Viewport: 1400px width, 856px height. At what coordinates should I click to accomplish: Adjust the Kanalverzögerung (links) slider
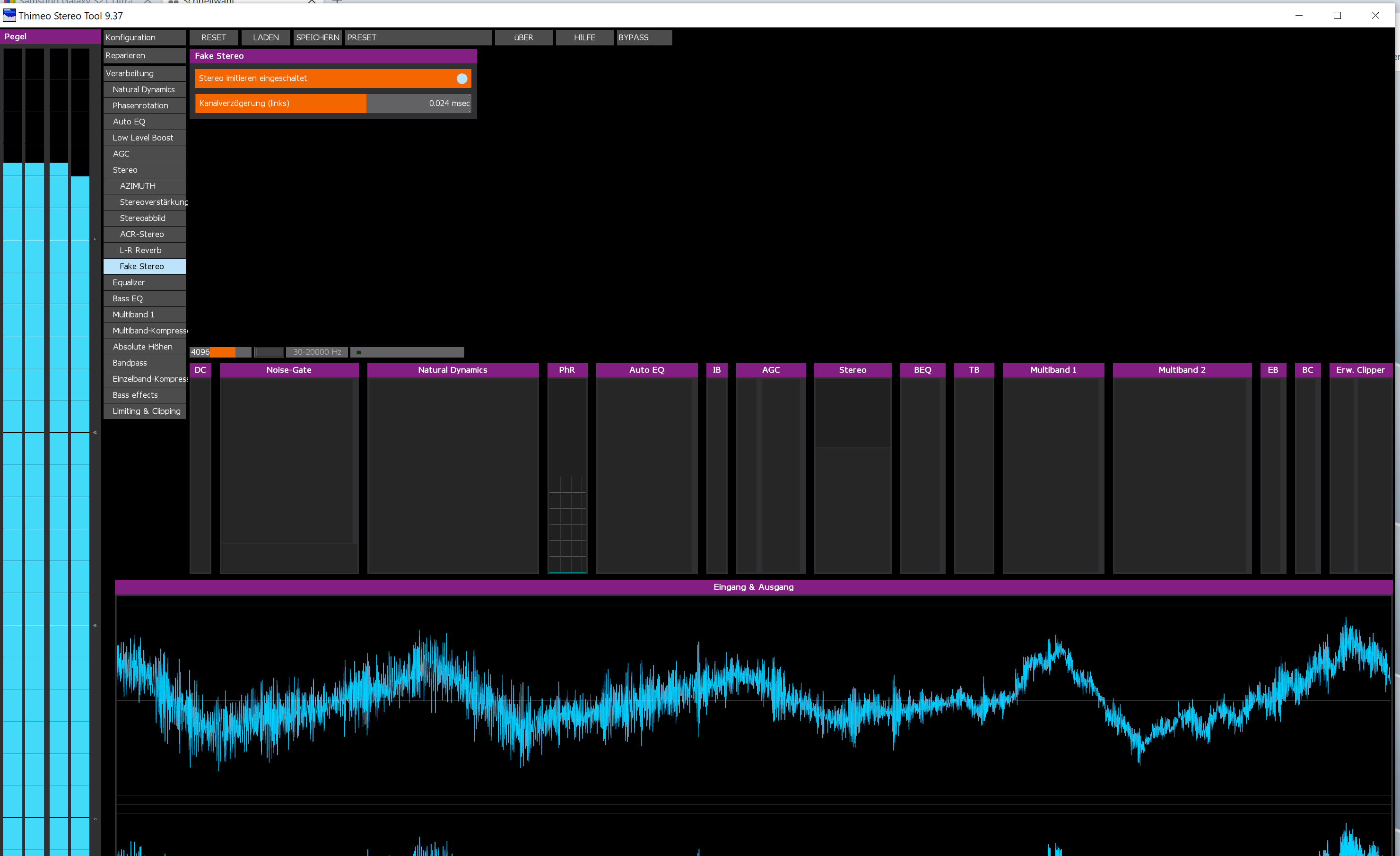[x=333, y=104]
